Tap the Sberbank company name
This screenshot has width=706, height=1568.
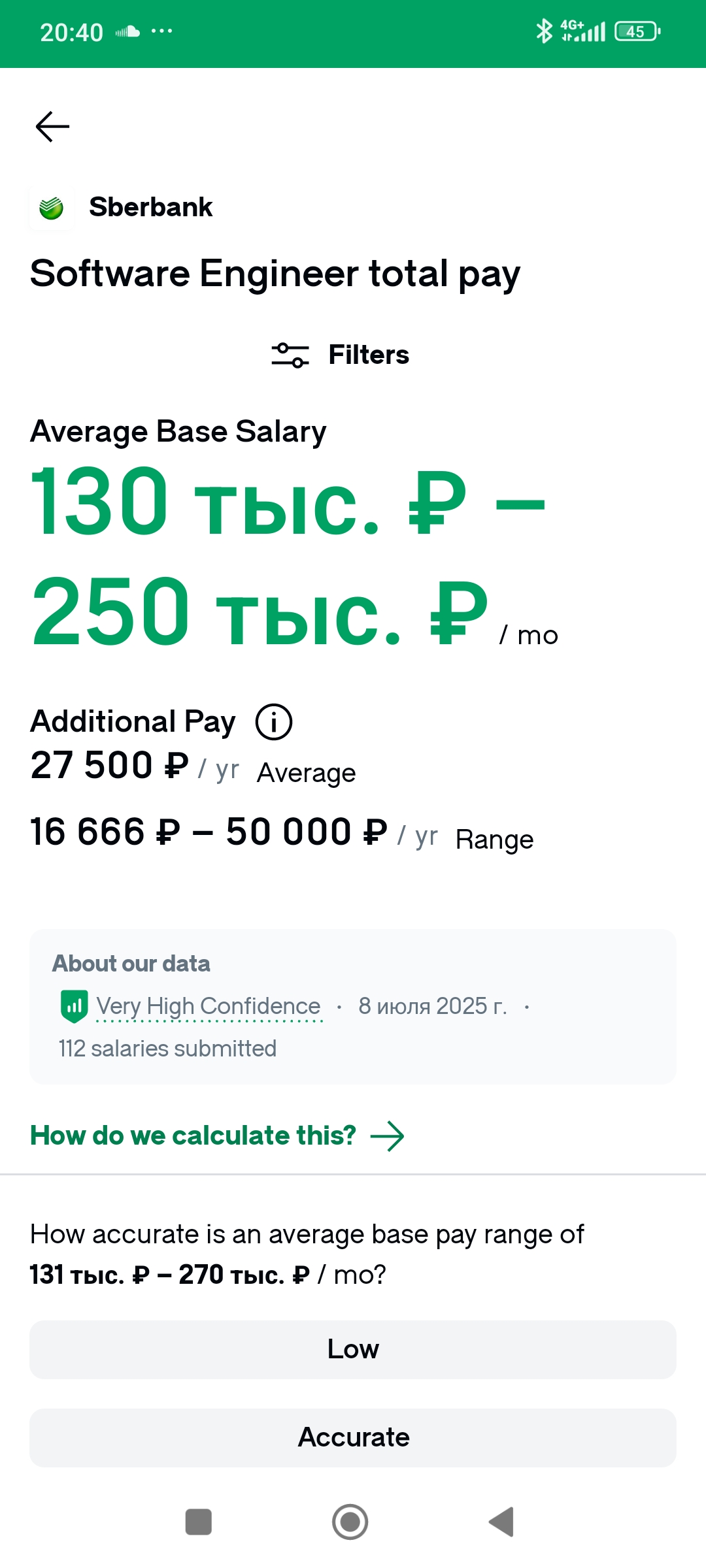point(151,207)
